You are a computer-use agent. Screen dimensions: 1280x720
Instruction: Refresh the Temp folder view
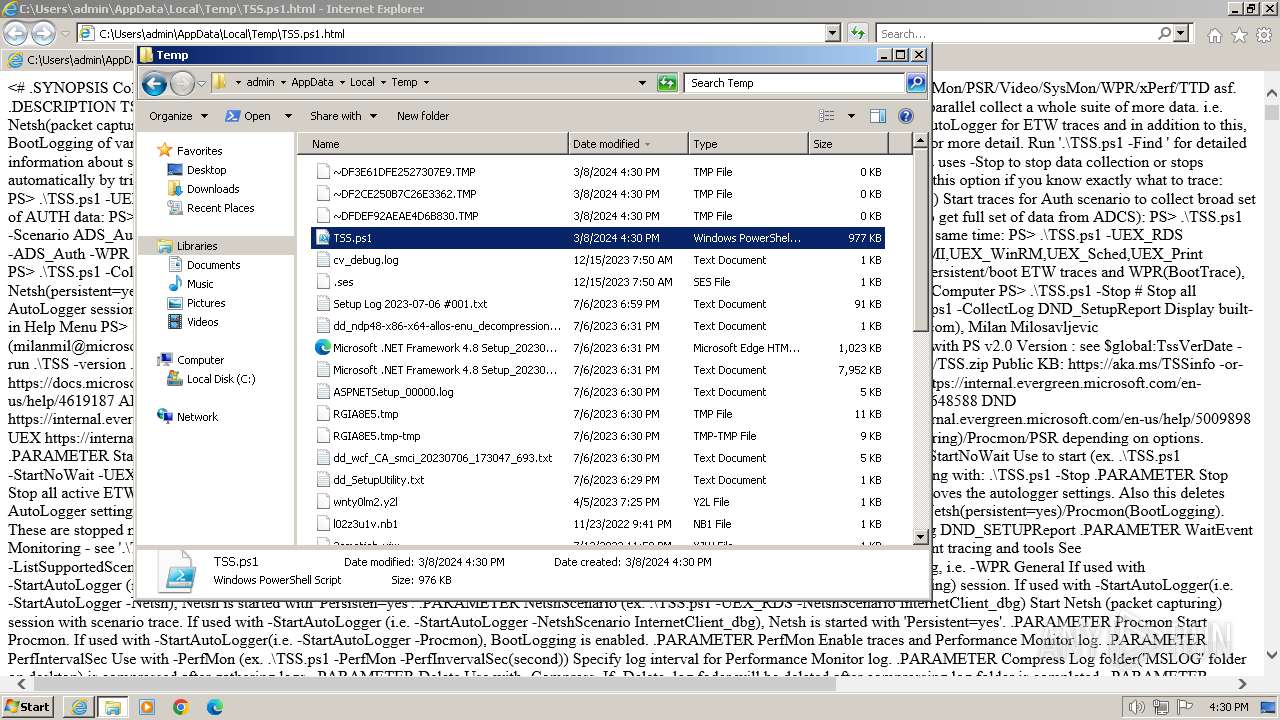[667, 83]
